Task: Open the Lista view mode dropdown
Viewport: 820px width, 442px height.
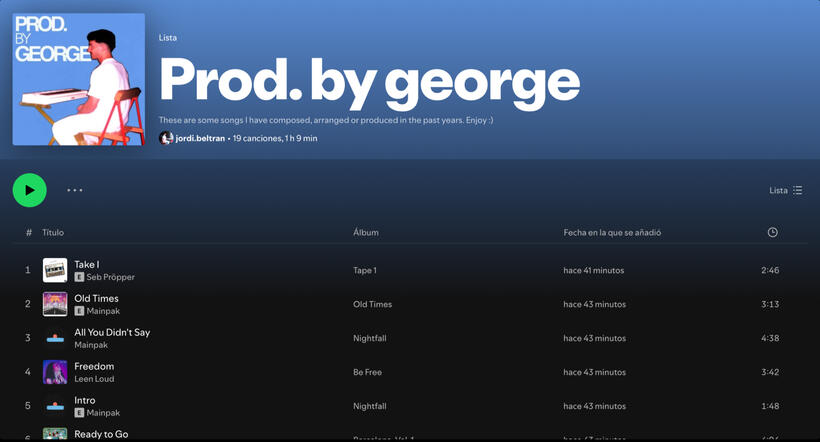Action: [785, 190]
